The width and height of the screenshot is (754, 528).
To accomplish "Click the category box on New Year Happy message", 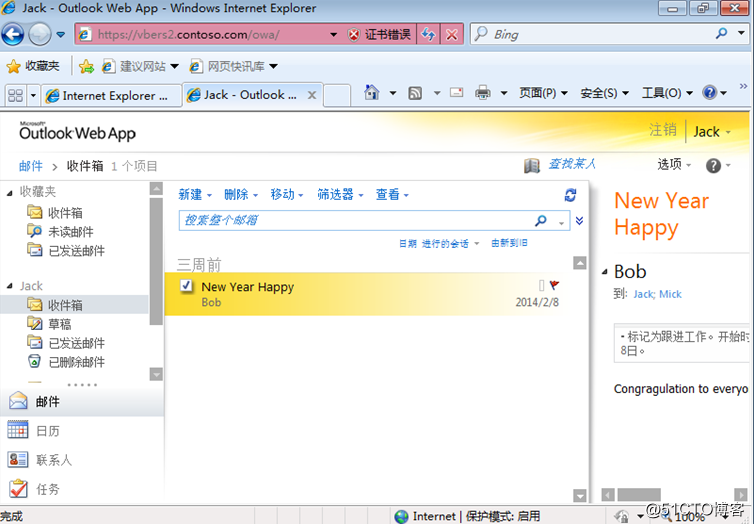I will click(541, 286).
